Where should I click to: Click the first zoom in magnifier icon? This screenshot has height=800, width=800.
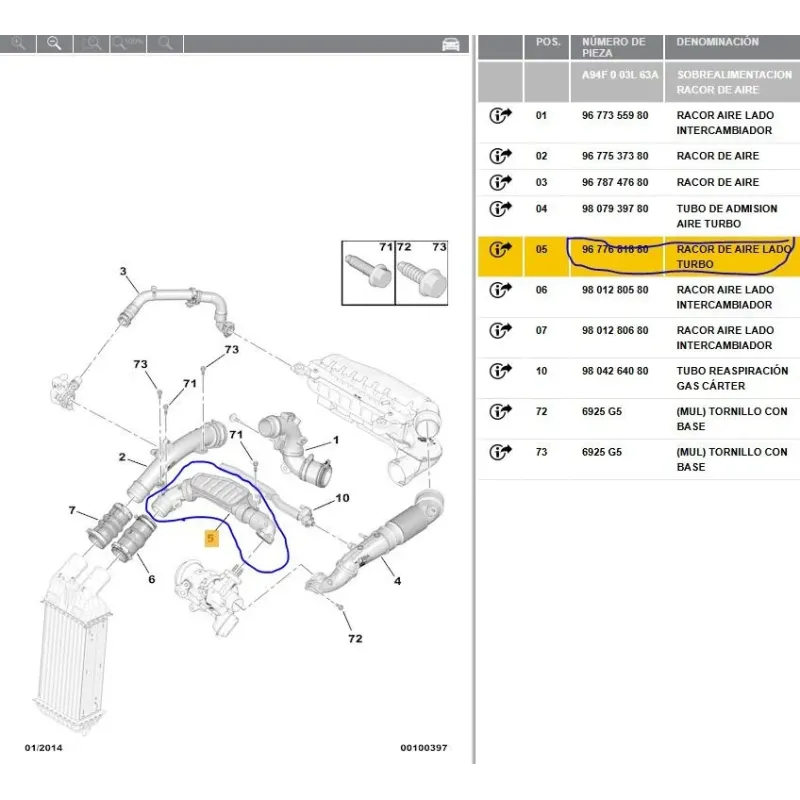click(x=17, y=43)
